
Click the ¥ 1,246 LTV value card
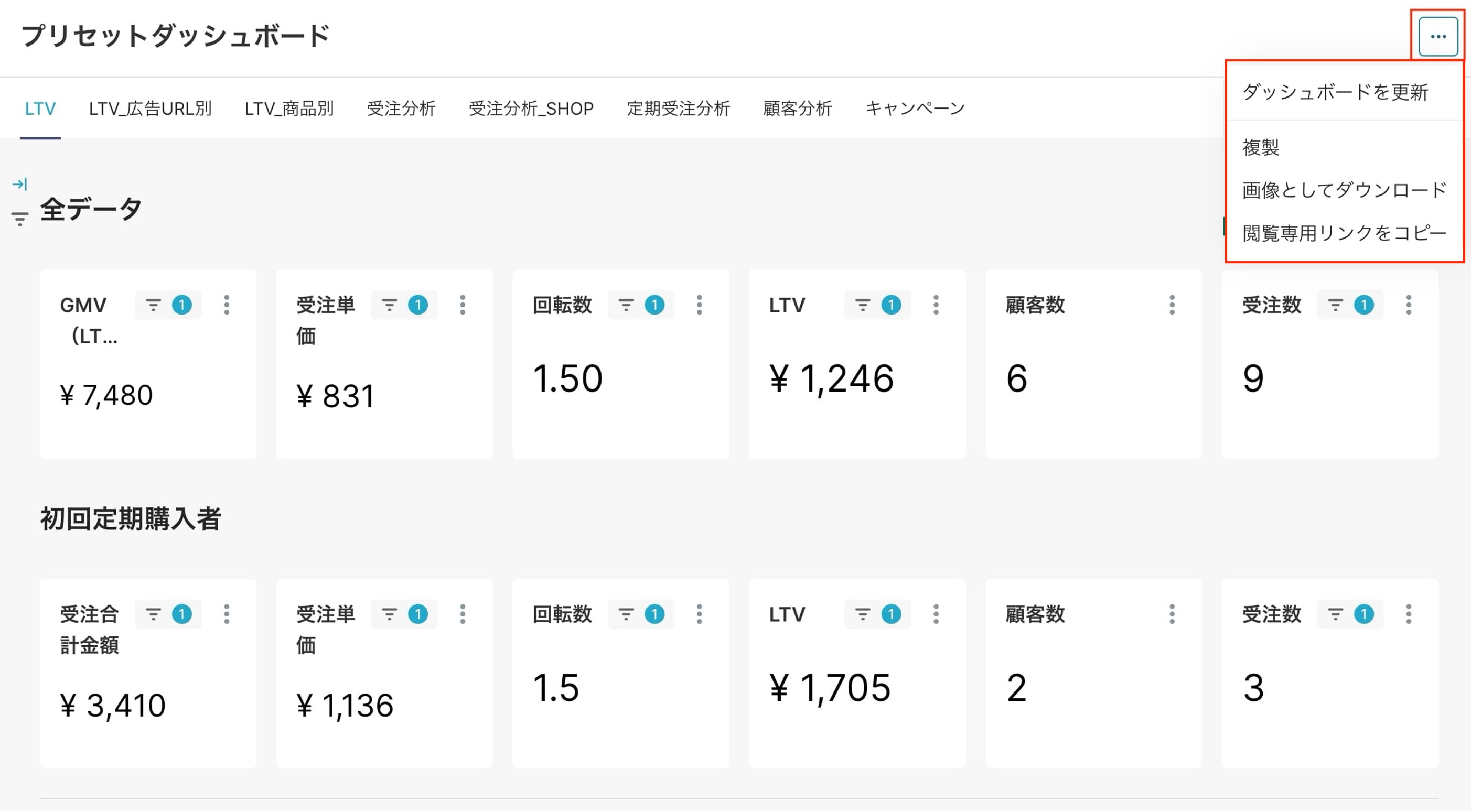pyautogui.click(x=857, y=365)
